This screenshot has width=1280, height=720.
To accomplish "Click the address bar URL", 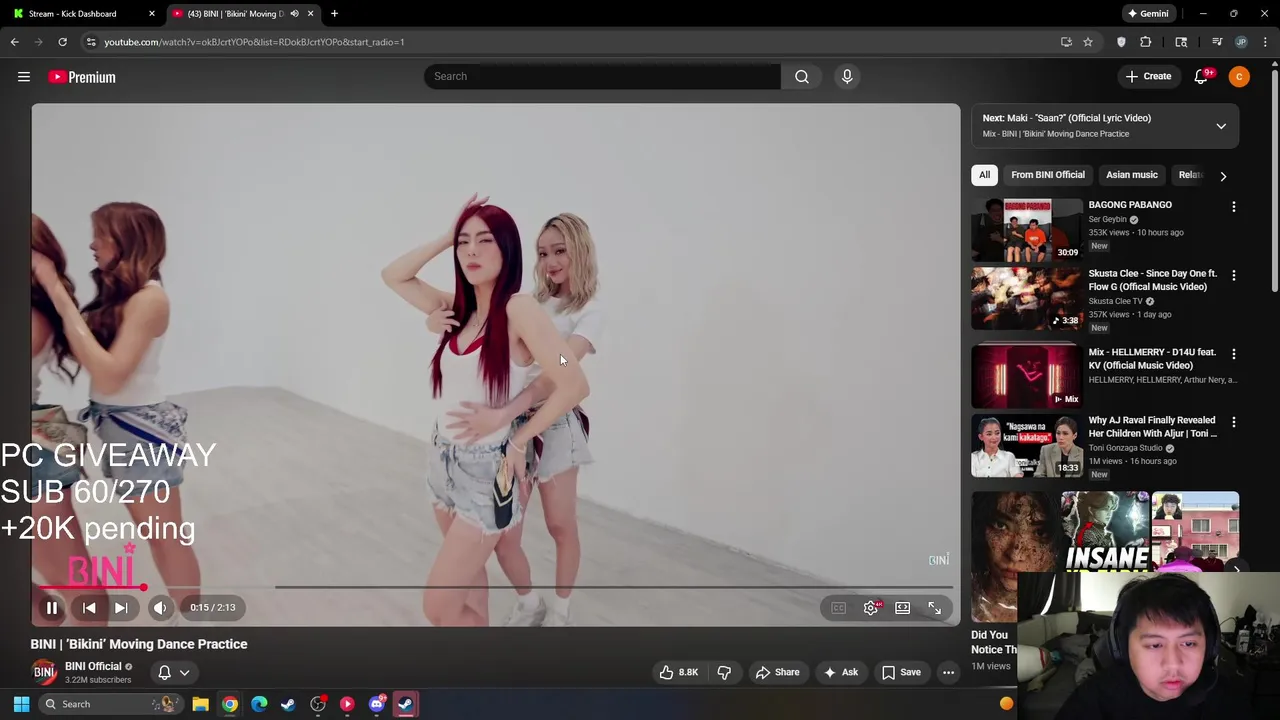I will coord(254,42).
